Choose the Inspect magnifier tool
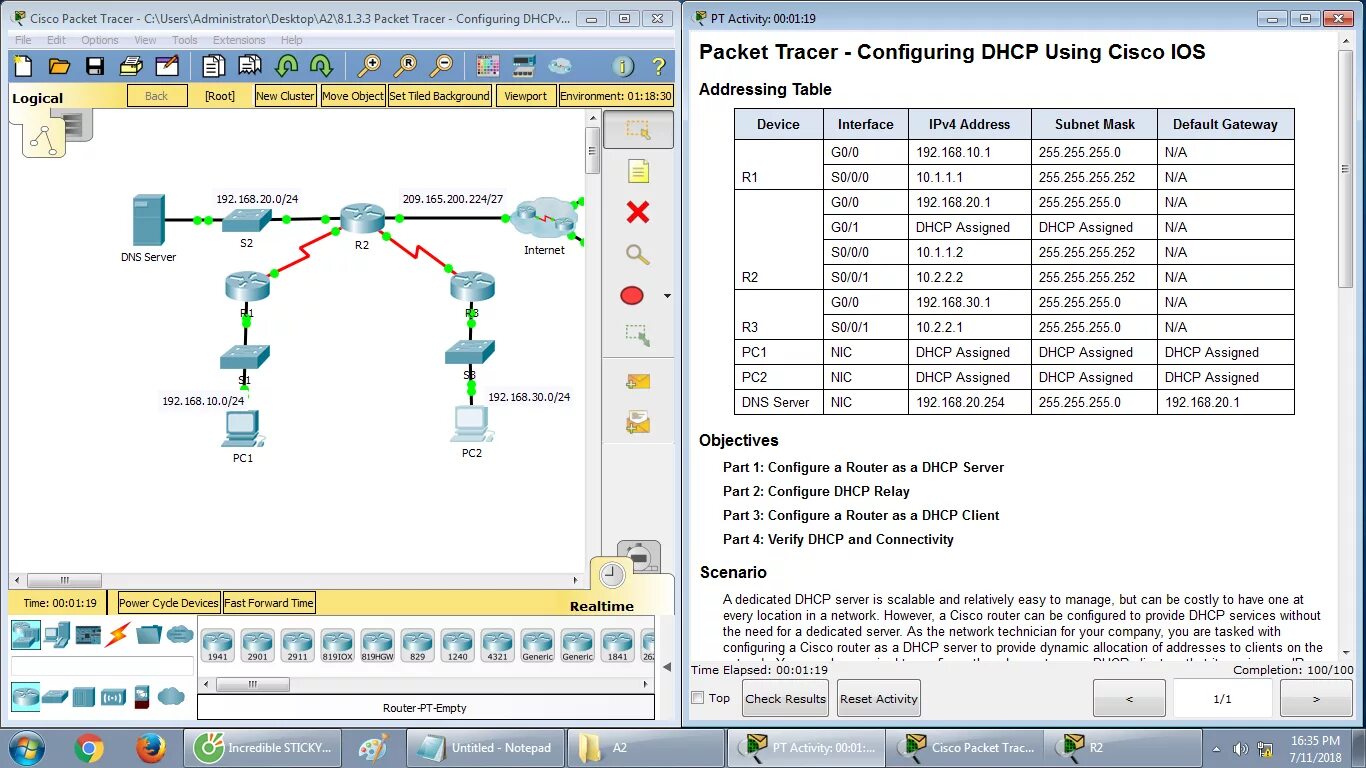 coord(637,254)
